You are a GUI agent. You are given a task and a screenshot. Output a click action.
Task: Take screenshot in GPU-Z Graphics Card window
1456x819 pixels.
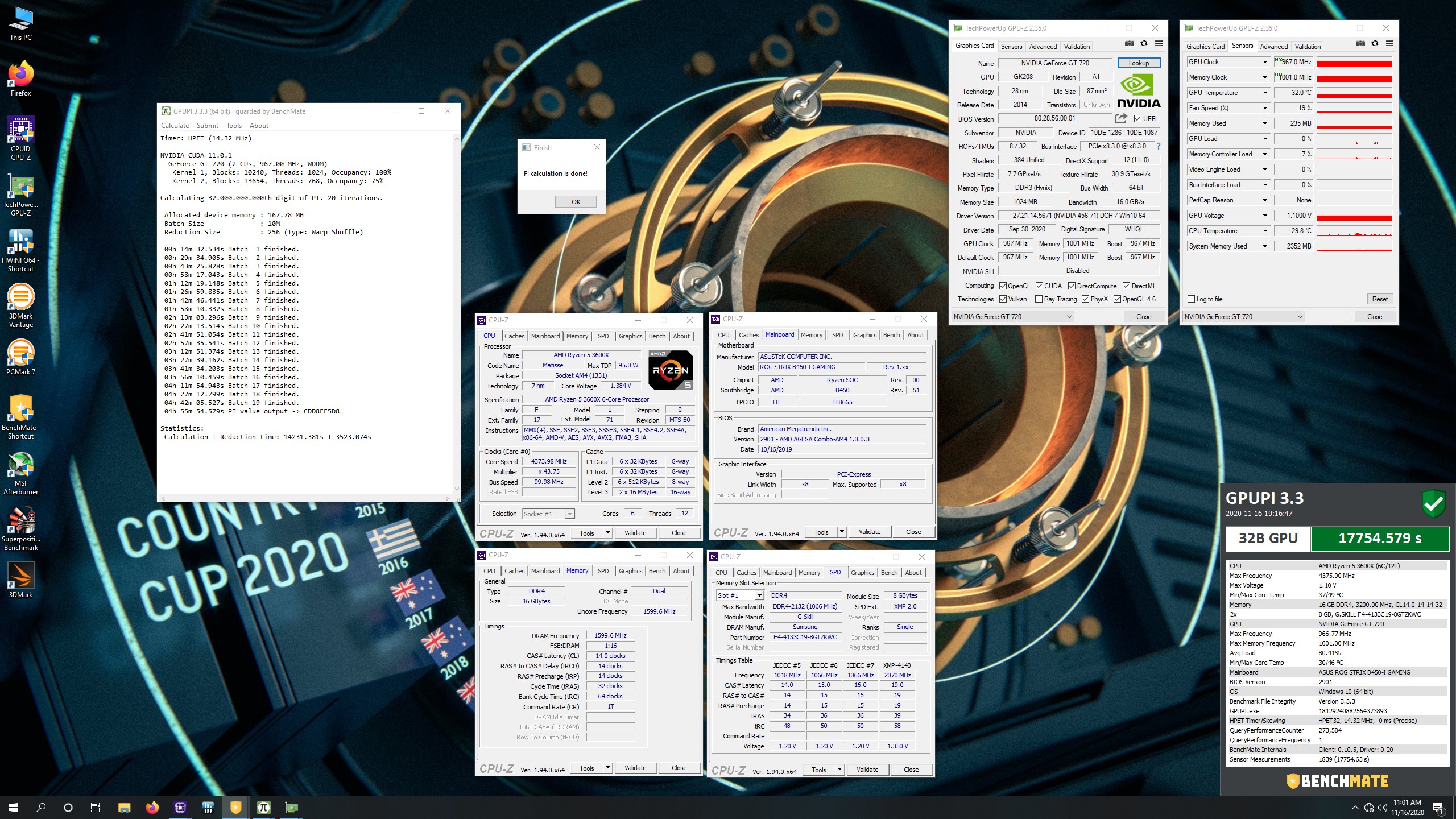pyautogui.click(x=1129, y=44)
